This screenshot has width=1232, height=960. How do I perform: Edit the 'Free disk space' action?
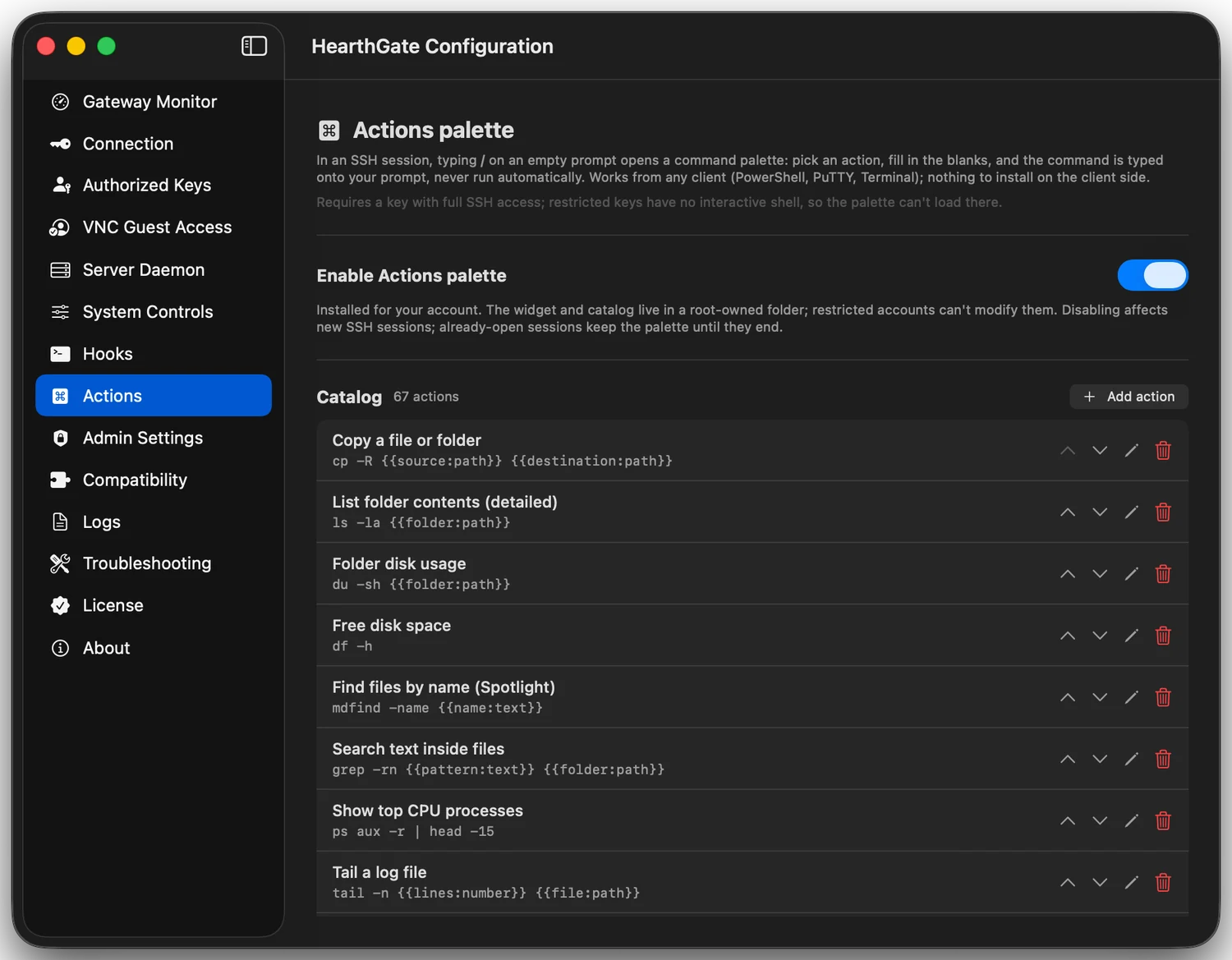[1131, 635]
